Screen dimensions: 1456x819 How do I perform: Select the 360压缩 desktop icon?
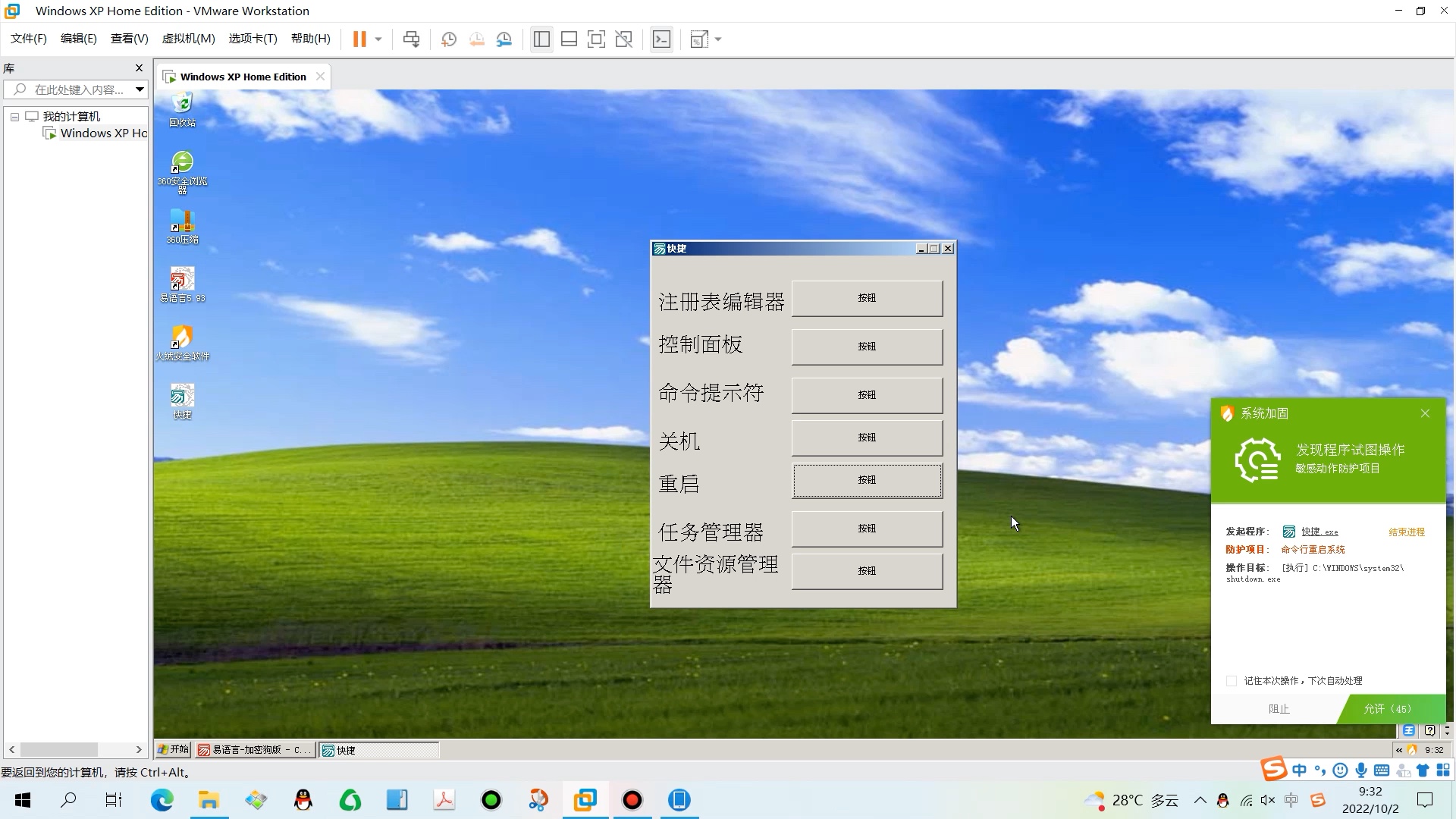[x=182, y=226]
